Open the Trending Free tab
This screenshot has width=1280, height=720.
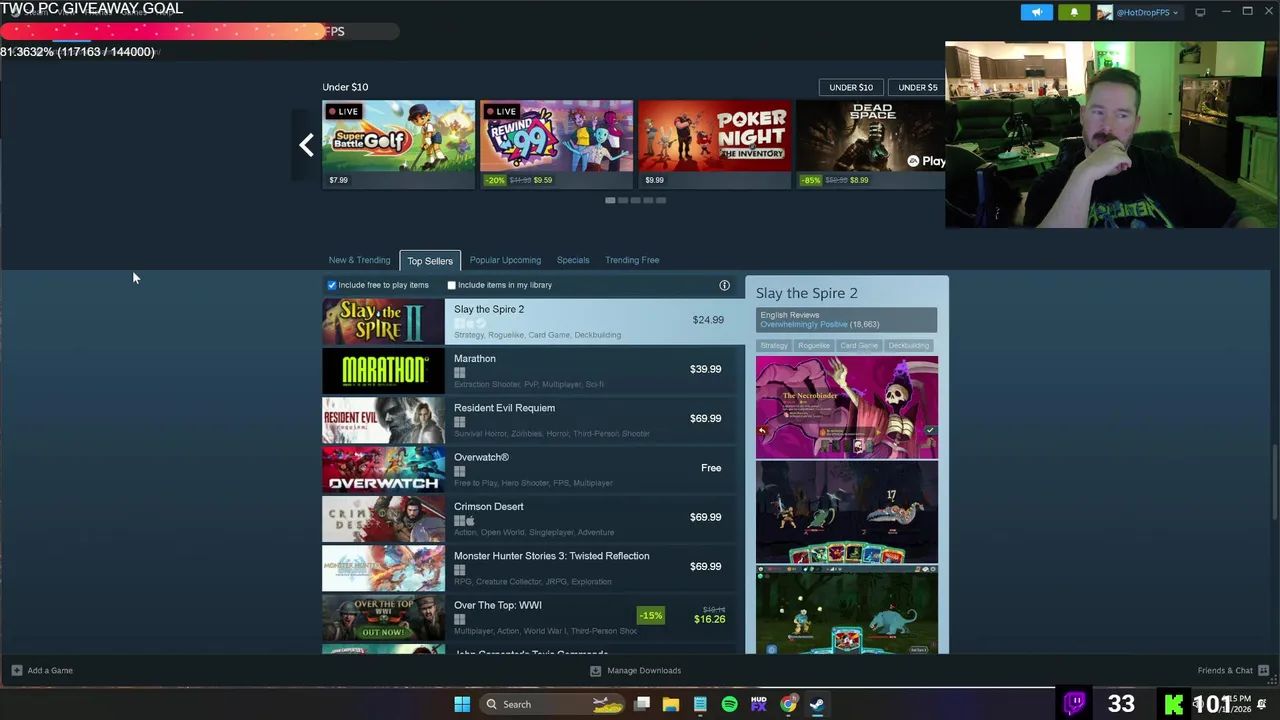tap(632, 260)
